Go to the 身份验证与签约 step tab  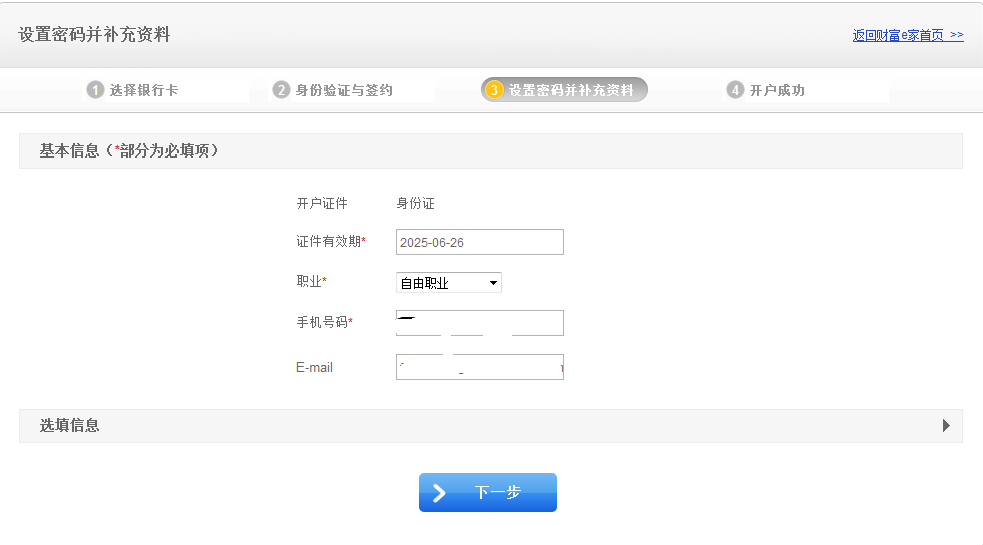click(344, 90)
